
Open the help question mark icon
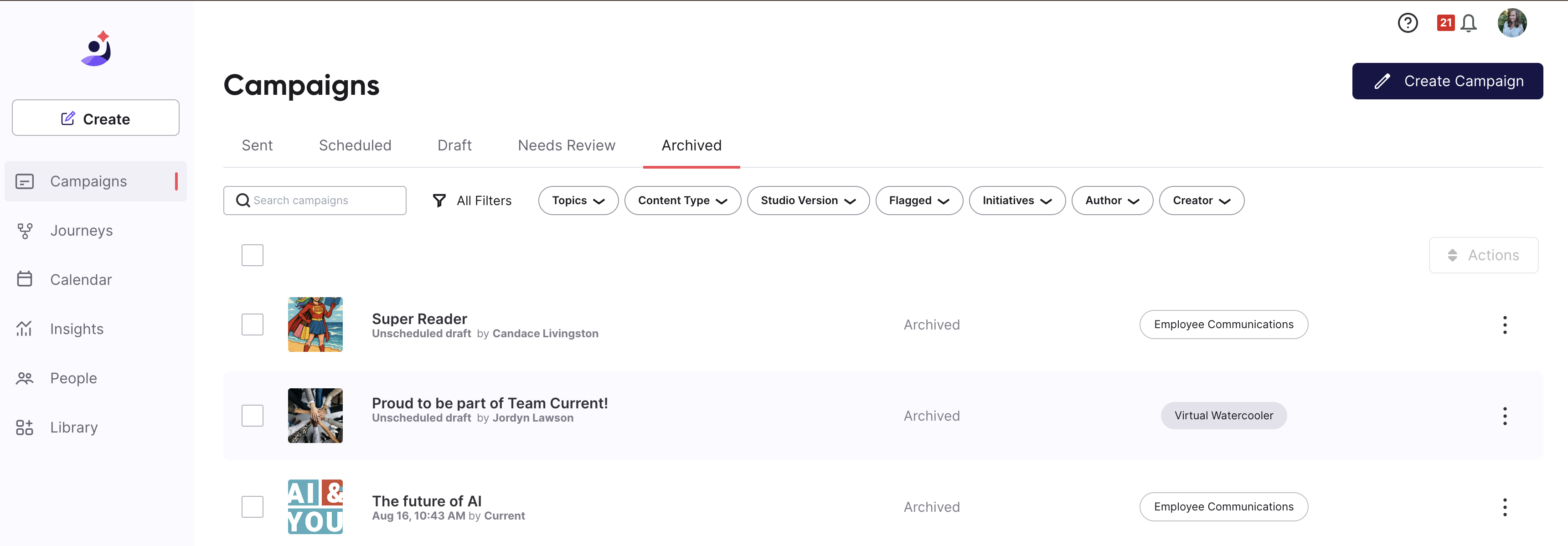1407,23
